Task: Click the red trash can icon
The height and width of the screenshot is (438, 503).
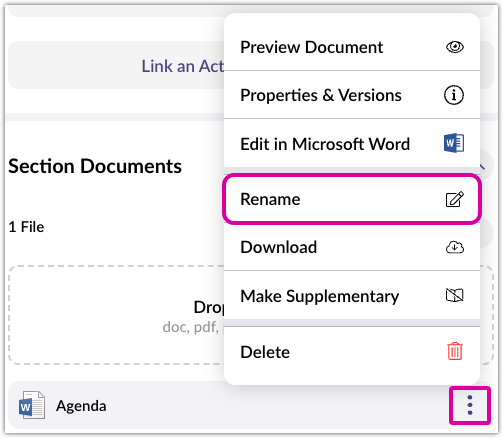Action: tap(455, 351)
